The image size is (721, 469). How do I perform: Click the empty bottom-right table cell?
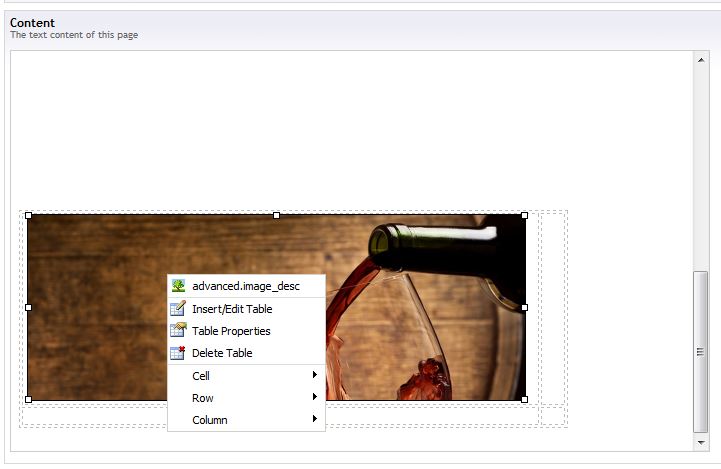(553, 416)
